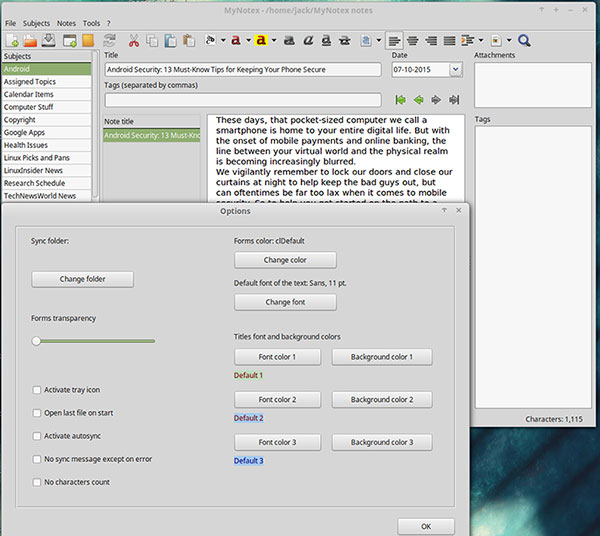Image resolution: width=600 pixels, height=536 pixels.
Task: Save using the download-tray toolbar icon
Action: tap(49, 40)
